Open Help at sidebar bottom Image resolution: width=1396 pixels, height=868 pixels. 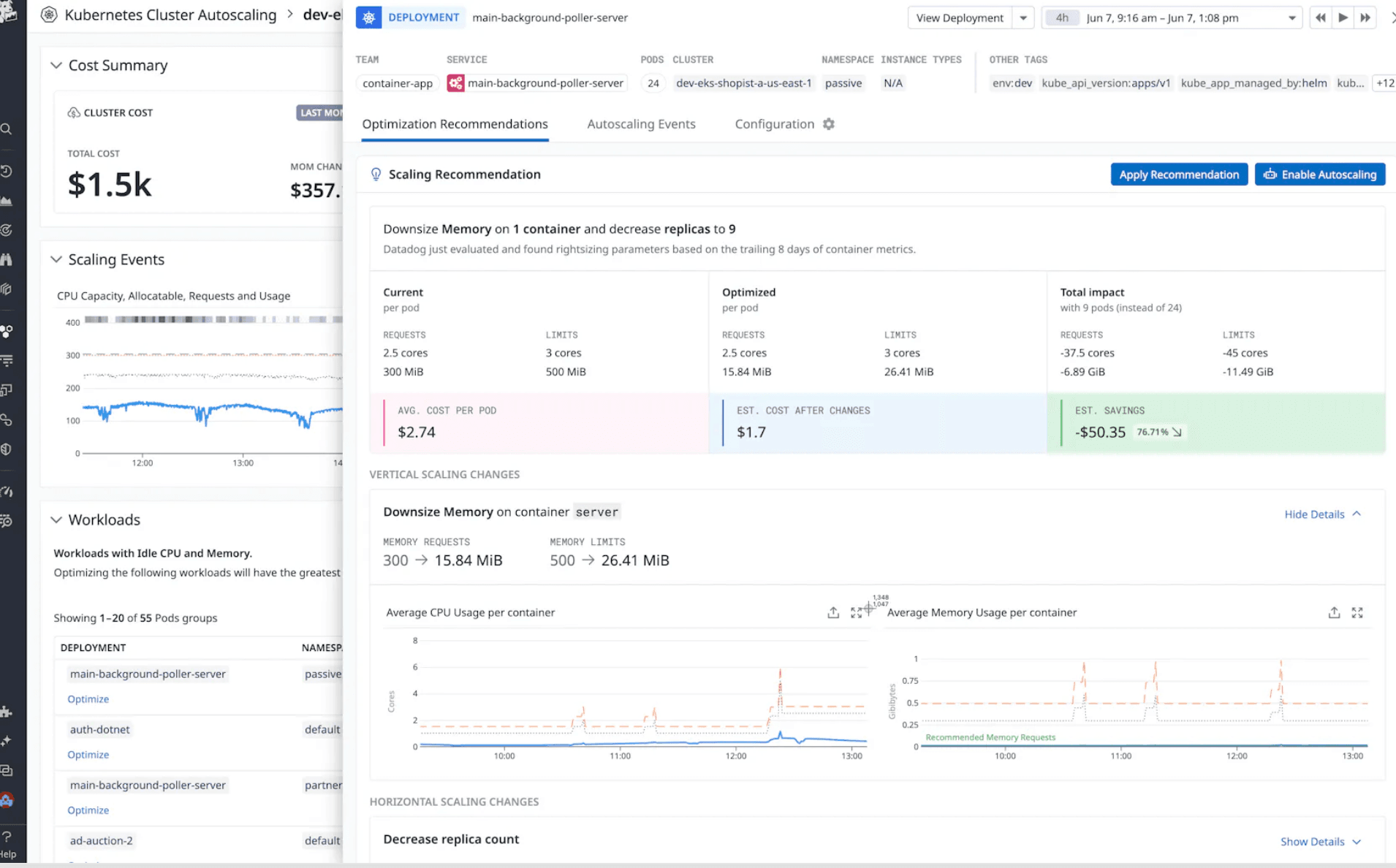[7, 845]
